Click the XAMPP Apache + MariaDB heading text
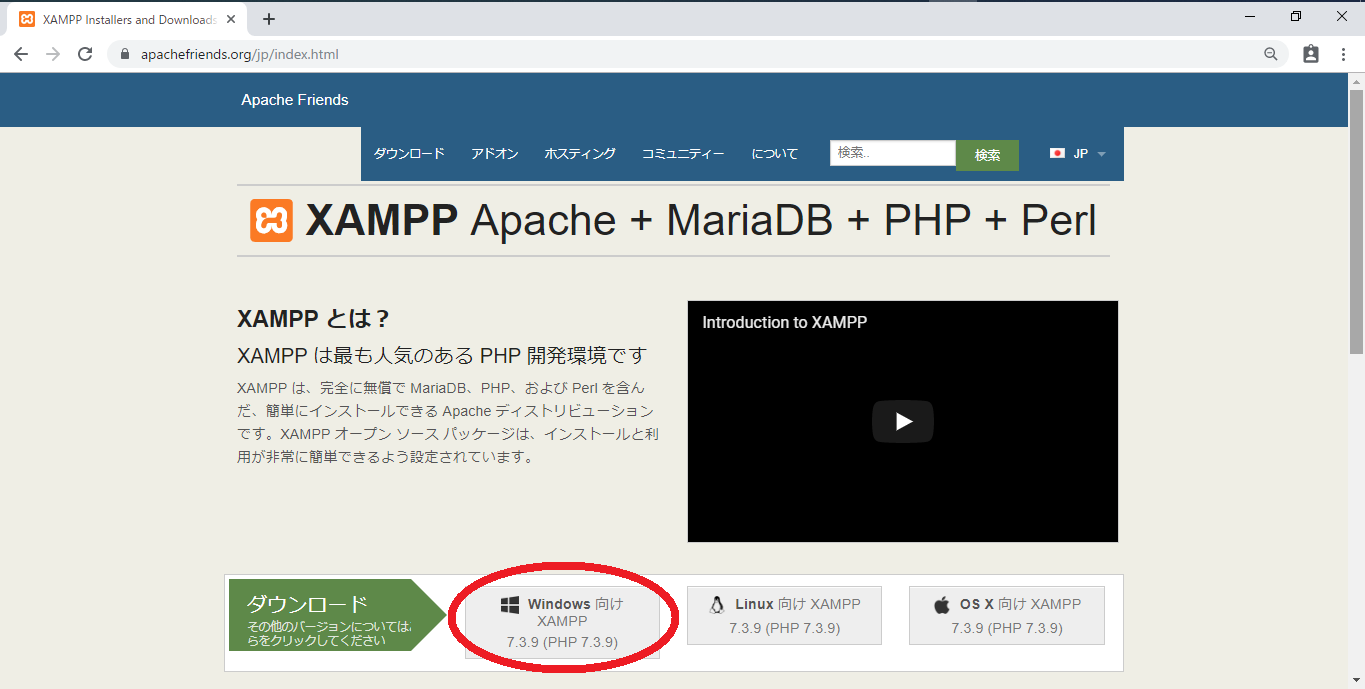The image size is (1365, 689). click(701, 220)
